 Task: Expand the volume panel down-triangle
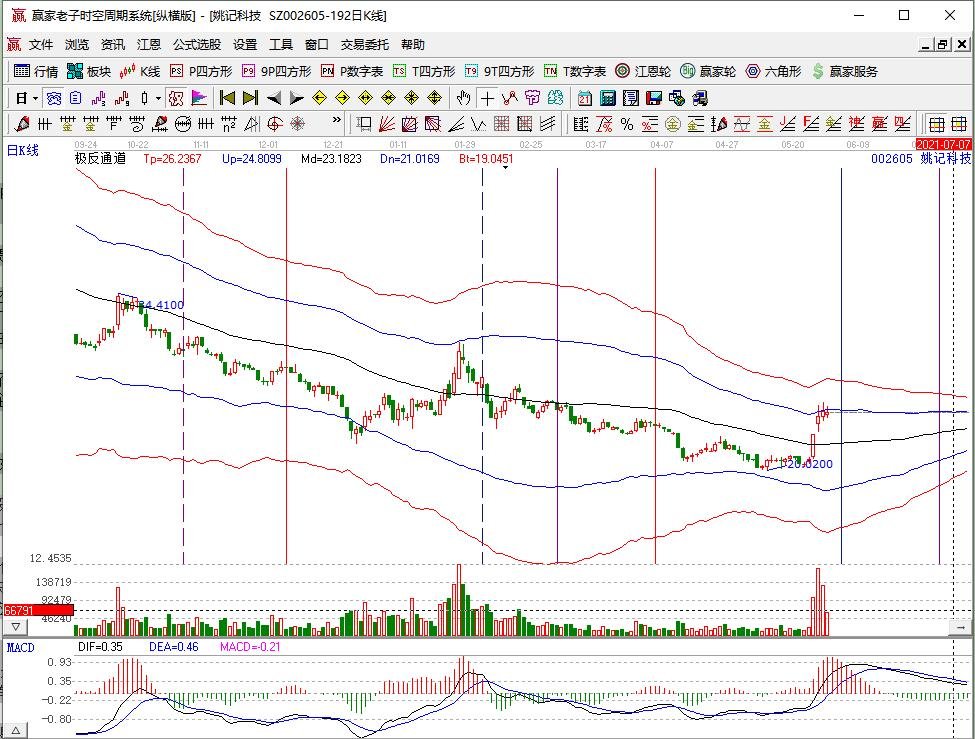coord(16,627)
